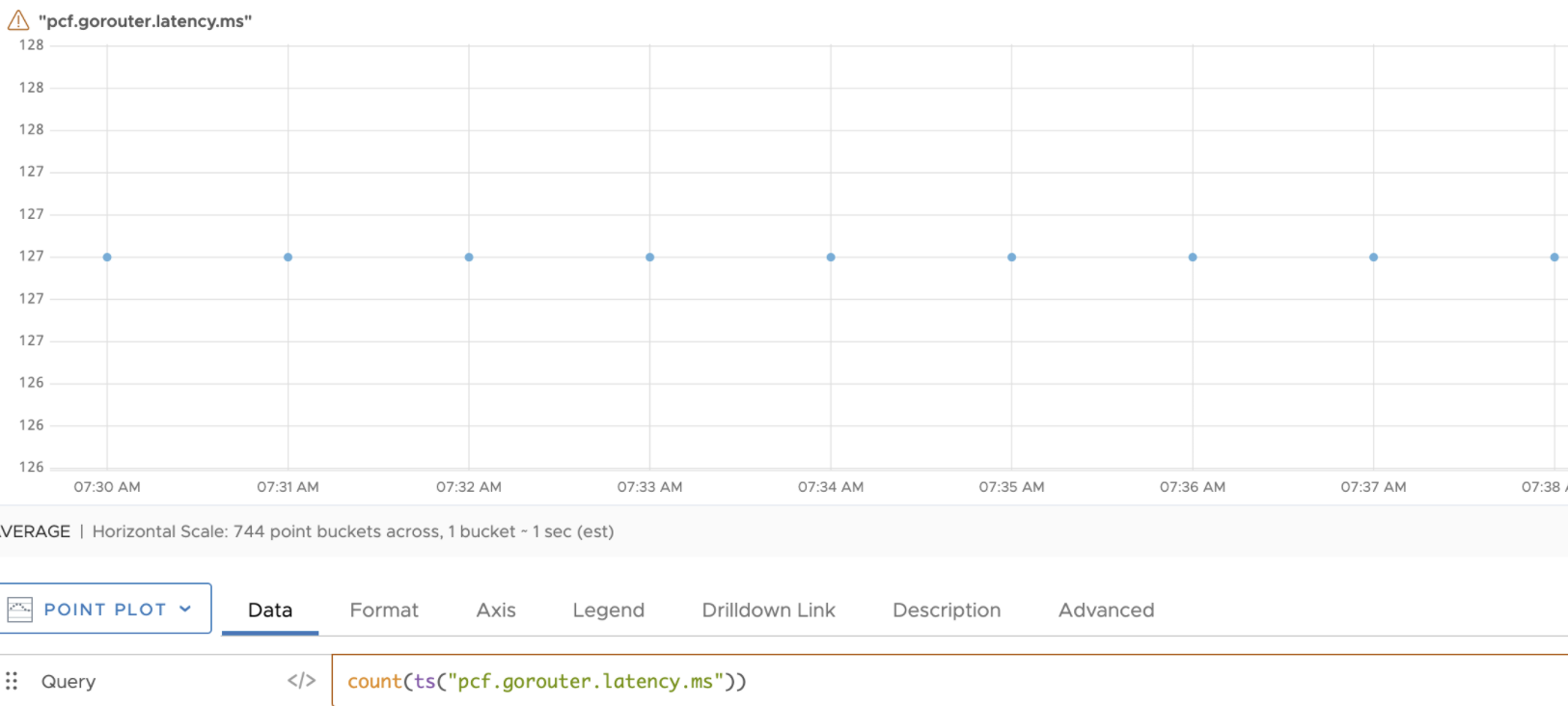Click the data point at 07:36 AM
This screenshot has height=706, width=1568.
(x=1193, y=258)
